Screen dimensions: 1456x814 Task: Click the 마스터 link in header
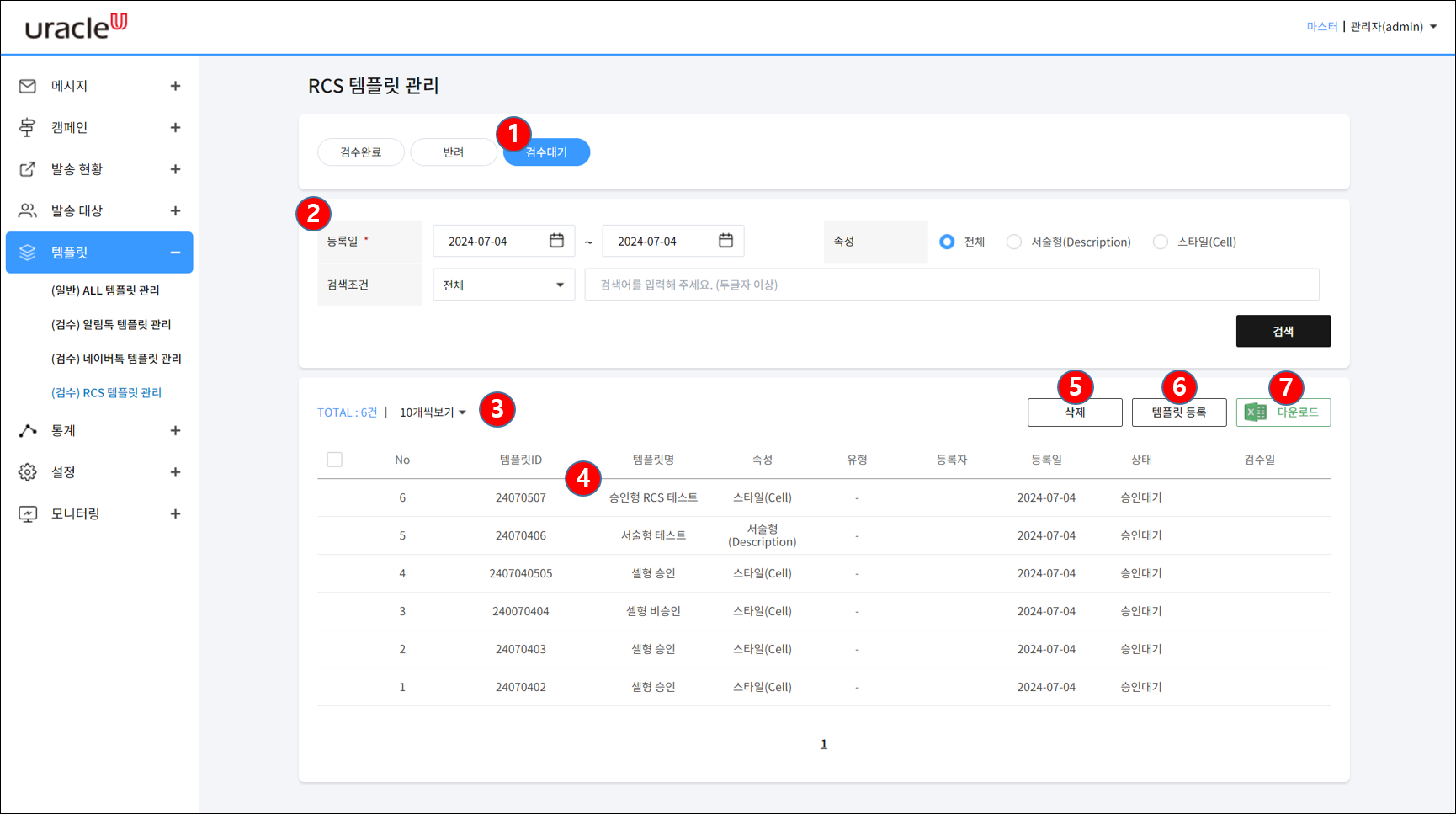[1322, 27]
